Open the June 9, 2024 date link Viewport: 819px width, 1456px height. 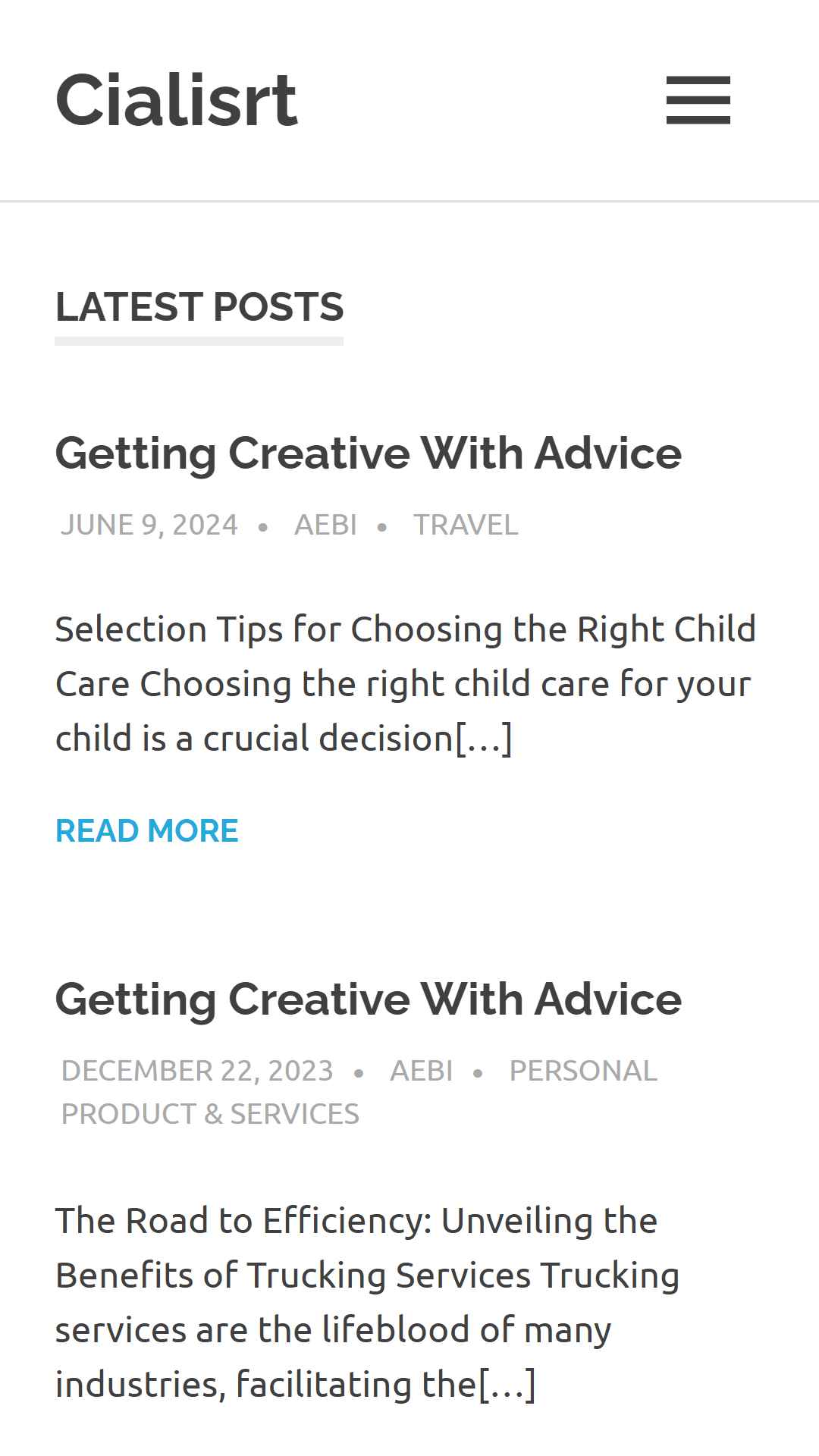pos(149,525)
